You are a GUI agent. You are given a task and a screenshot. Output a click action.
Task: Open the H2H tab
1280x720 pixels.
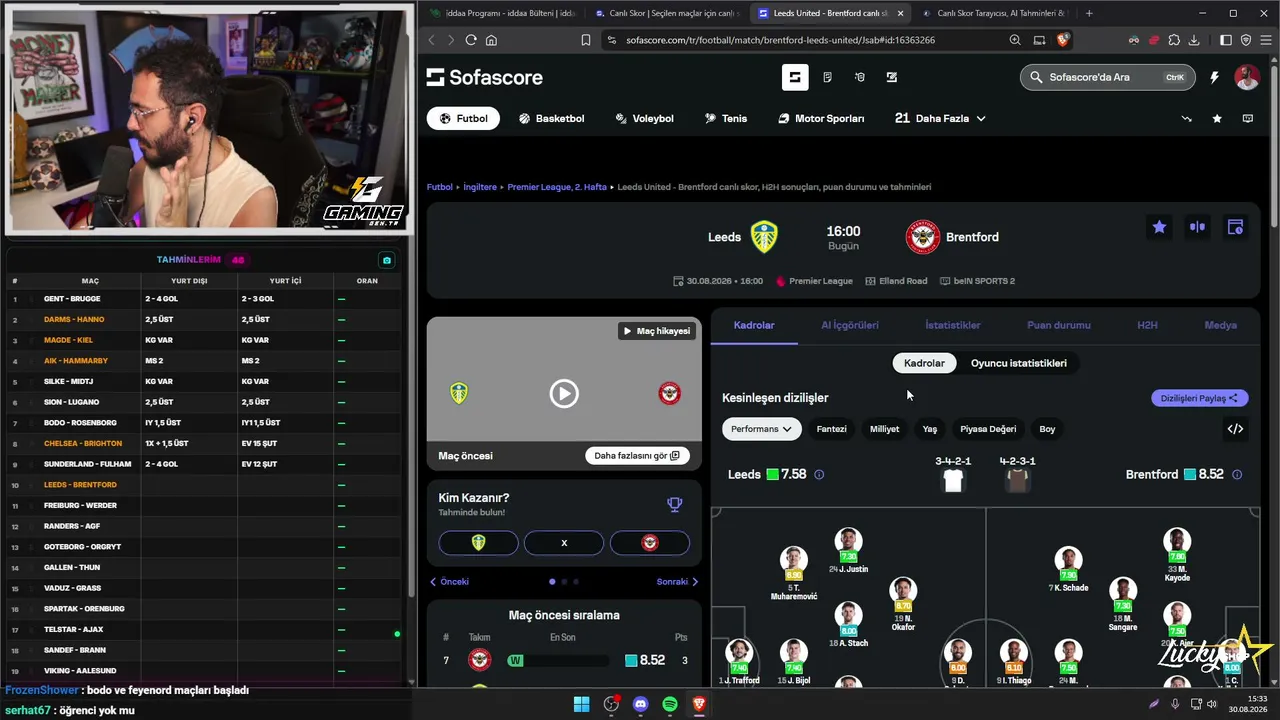tap(1147, 325)
